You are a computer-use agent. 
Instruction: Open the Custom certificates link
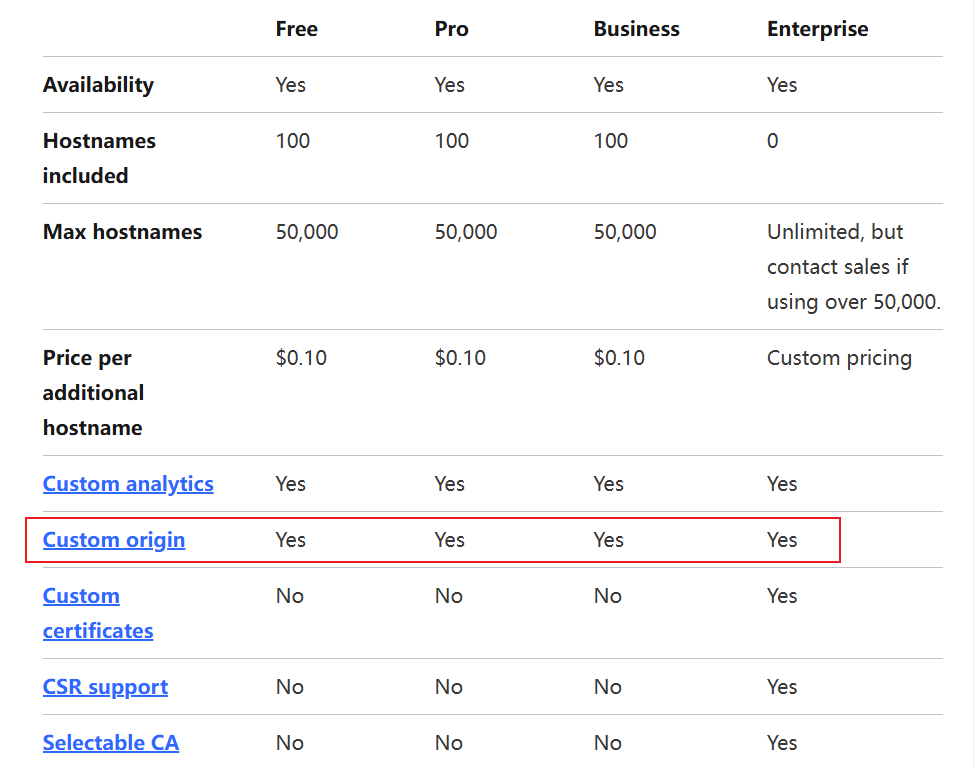97,613
